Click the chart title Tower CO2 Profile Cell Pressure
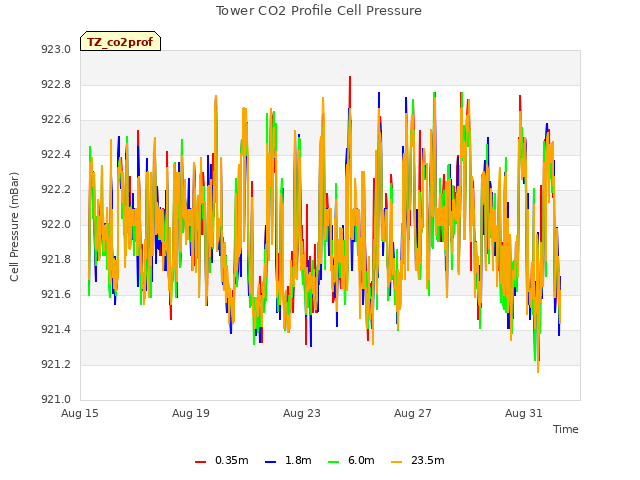Viewport: 640px width, 480px height. 319,11
